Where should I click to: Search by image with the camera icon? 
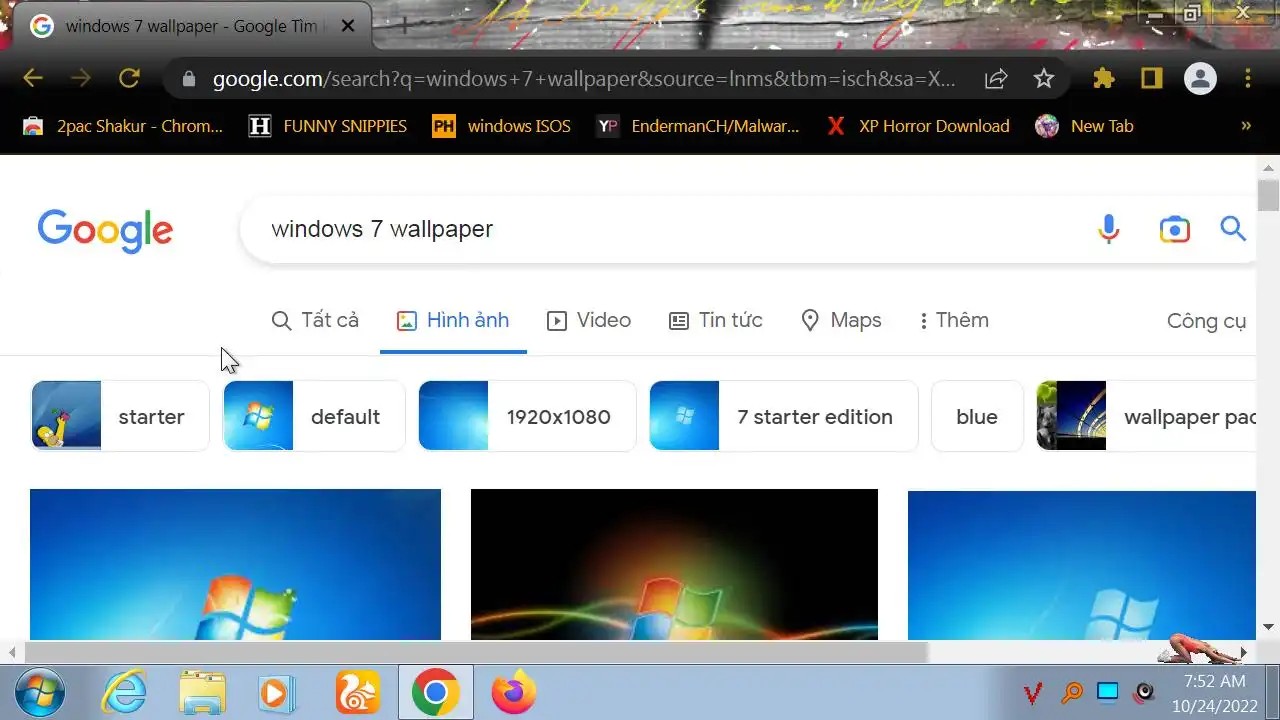pos(1174,229)
